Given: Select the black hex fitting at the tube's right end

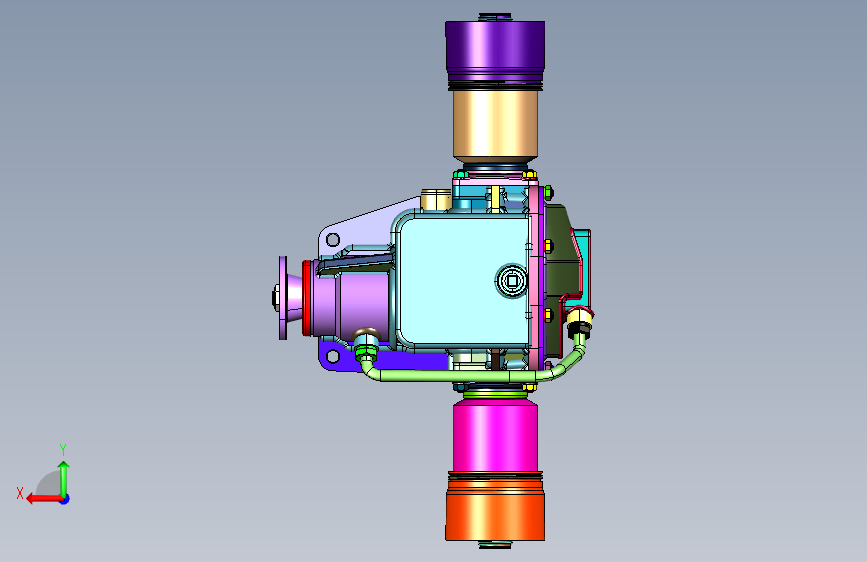Looking at the screenshot, I should tap(579, 329).
